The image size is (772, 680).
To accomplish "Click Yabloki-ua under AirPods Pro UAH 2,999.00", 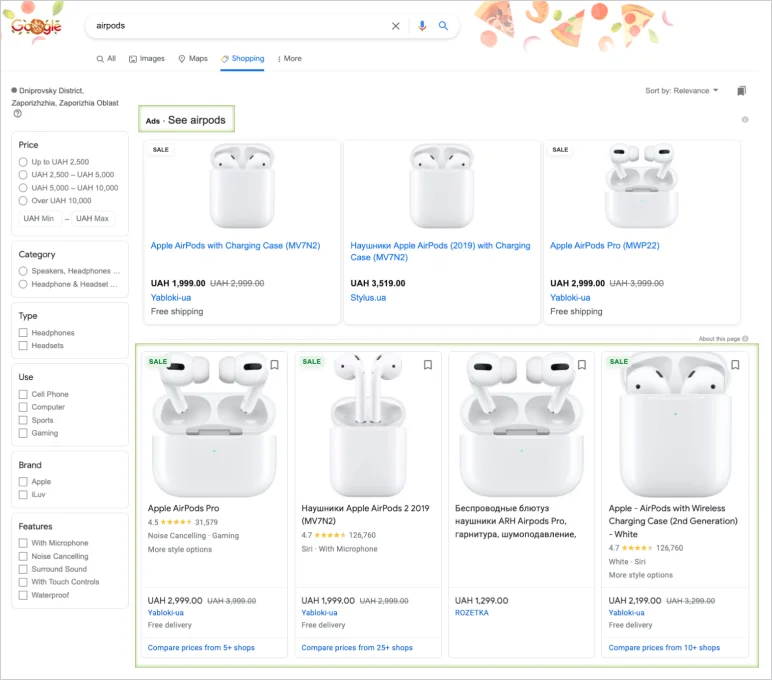I will click(165, 613).
